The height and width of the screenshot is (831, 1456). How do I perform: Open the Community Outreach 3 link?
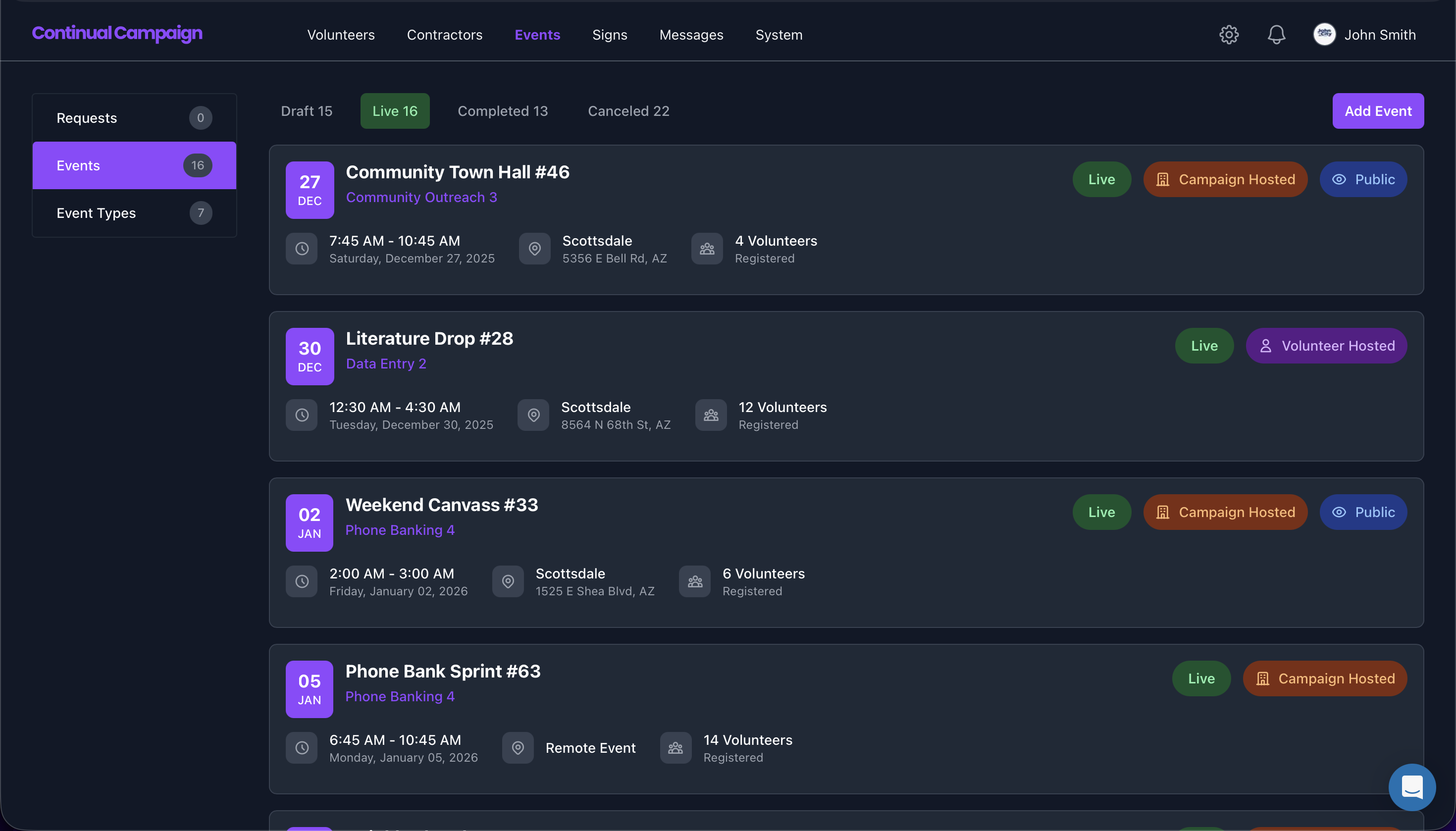click(x=421, y=198)
